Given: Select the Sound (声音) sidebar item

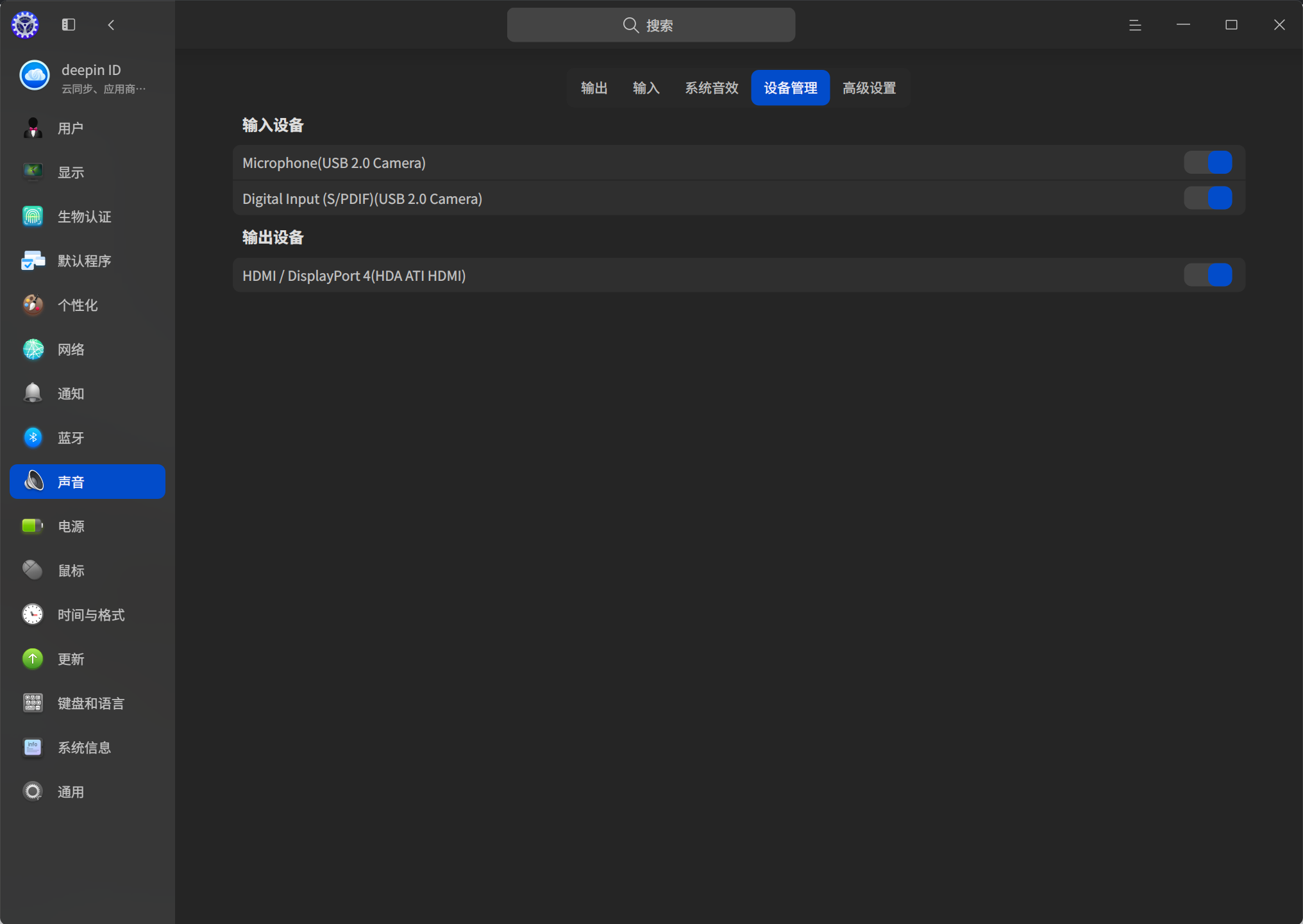Looking at the screenshot, I should 88,482.
